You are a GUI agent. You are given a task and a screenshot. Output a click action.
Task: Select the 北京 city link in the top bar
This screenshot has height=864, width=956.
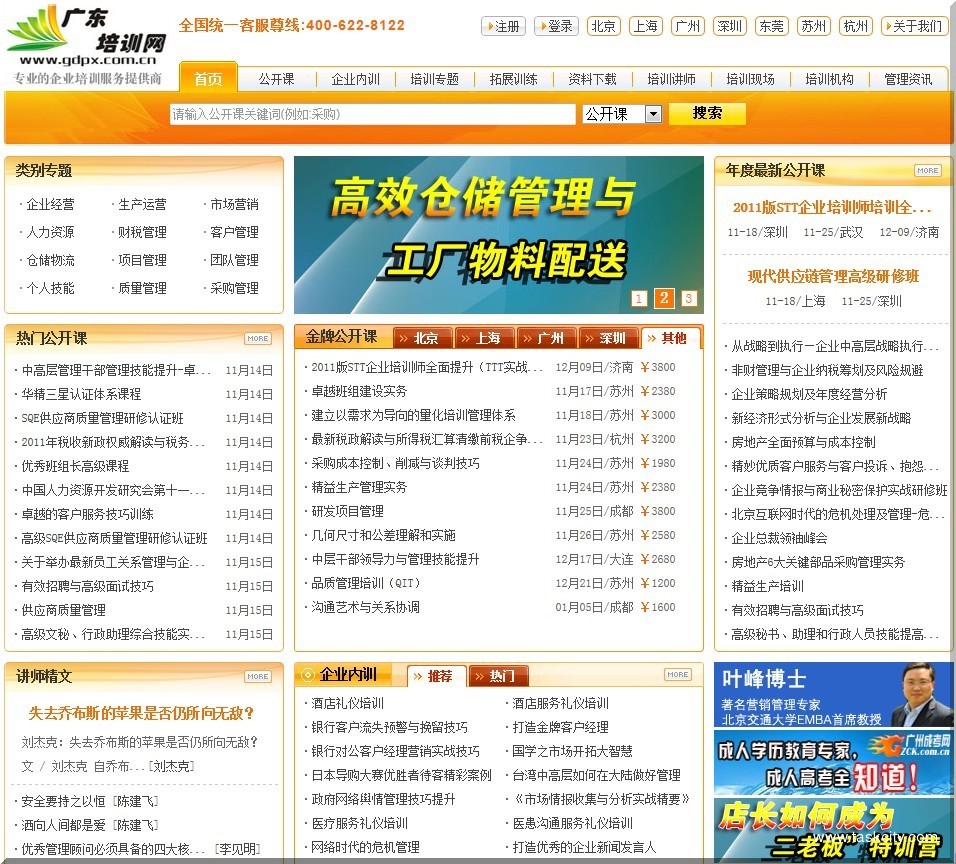(x=603, y=27)
